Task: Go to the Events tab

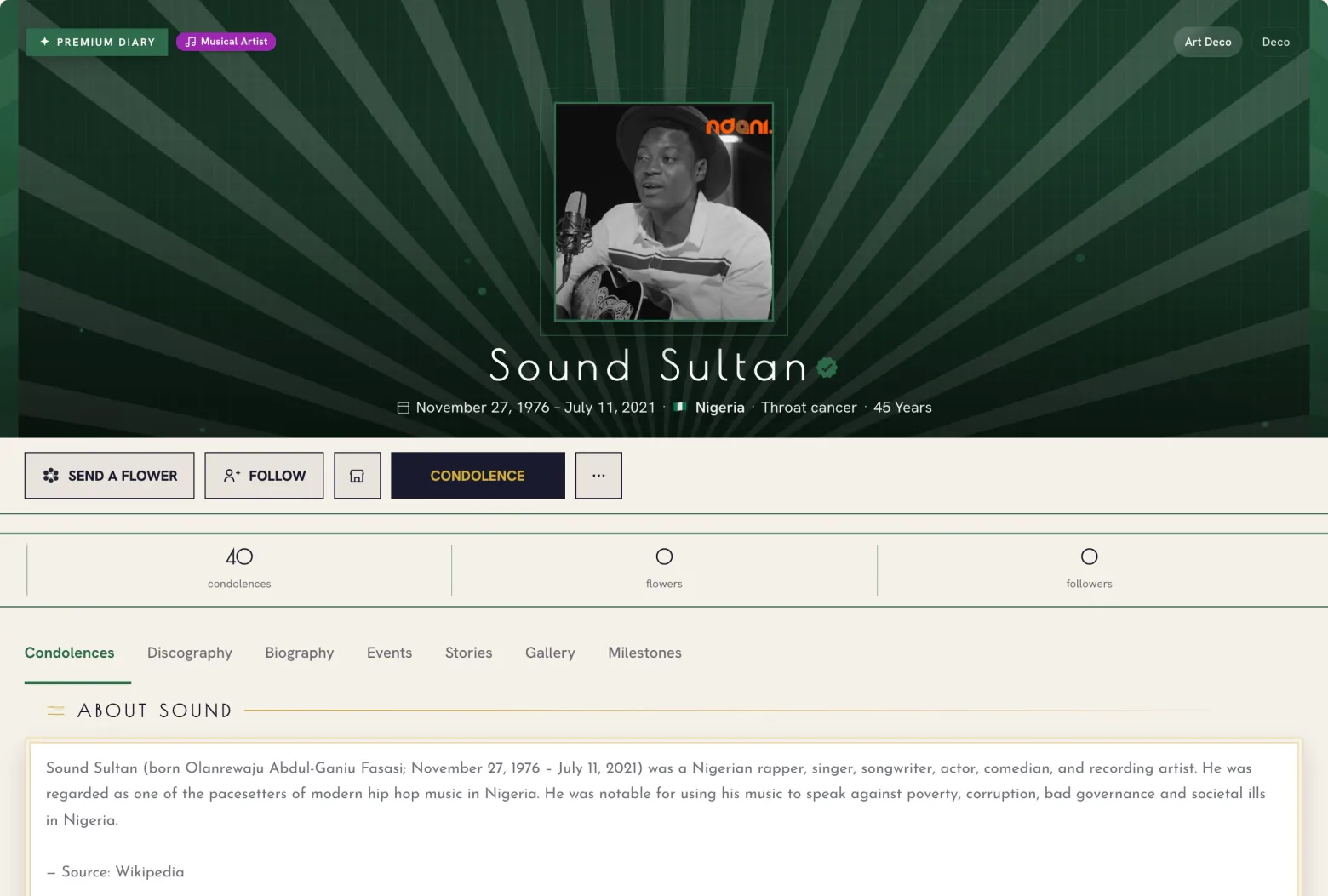Action: 390,653
